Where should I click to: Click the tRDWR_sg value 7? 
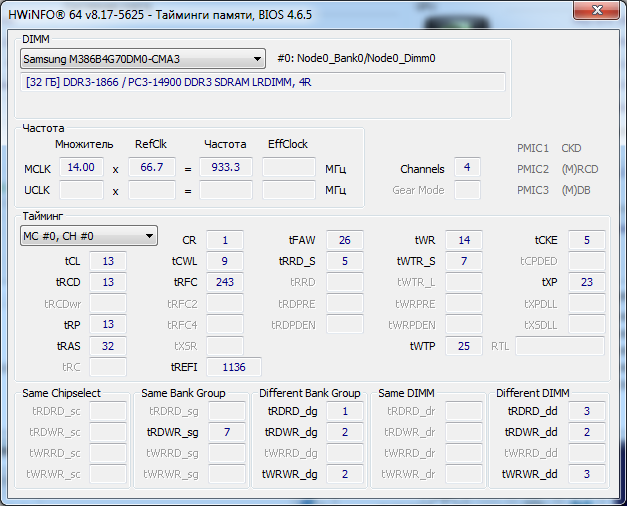coord(227,432)
